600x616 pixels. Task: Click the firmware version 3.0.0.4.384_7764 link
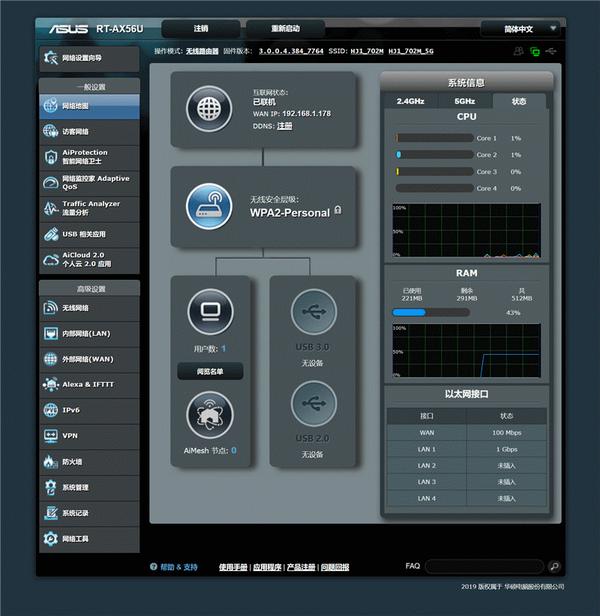[291, 51]
